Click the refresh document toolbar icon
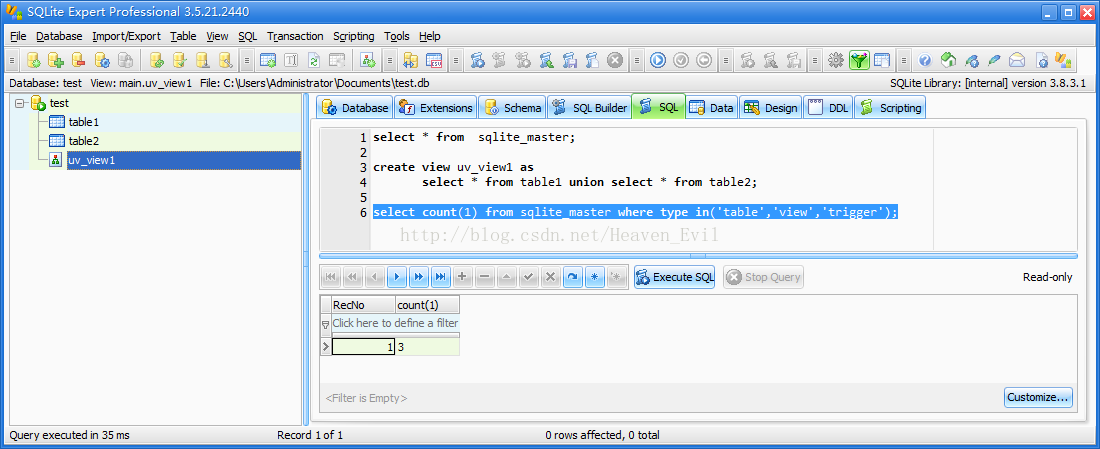This screenshot has width=1100, height=449. tap(314, 60)
